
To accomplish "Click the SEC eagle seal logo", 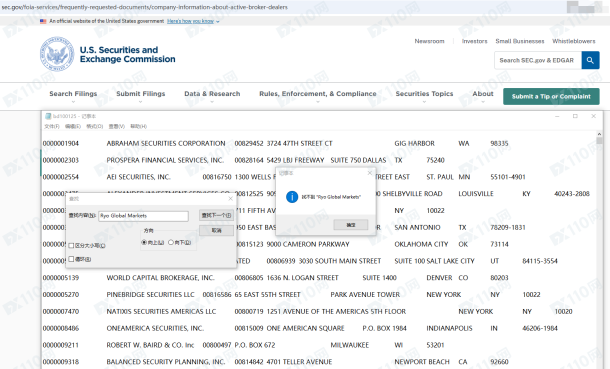I will coord(57,54).
